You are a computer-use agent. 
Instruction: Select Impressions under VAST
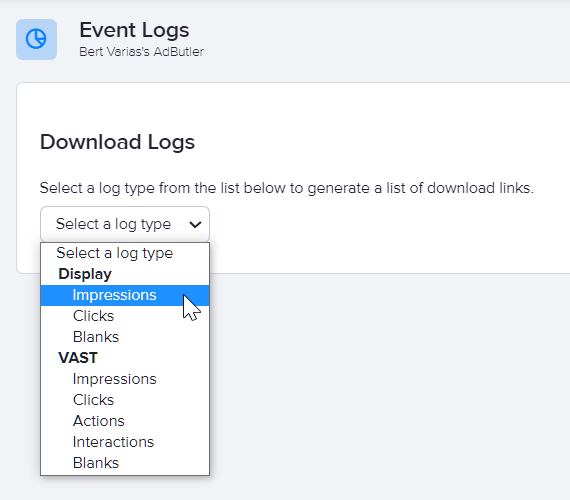coord(125,379)
